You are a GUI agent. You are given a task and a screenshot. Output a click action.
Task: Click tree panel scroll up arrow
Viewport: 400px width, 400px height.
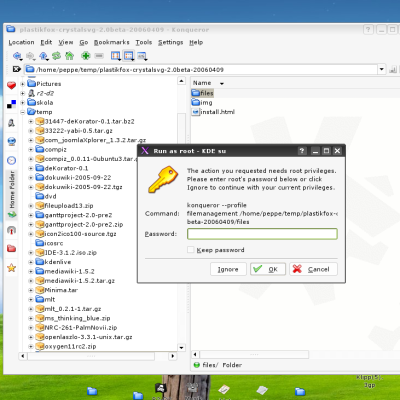[x=181, y=81]
